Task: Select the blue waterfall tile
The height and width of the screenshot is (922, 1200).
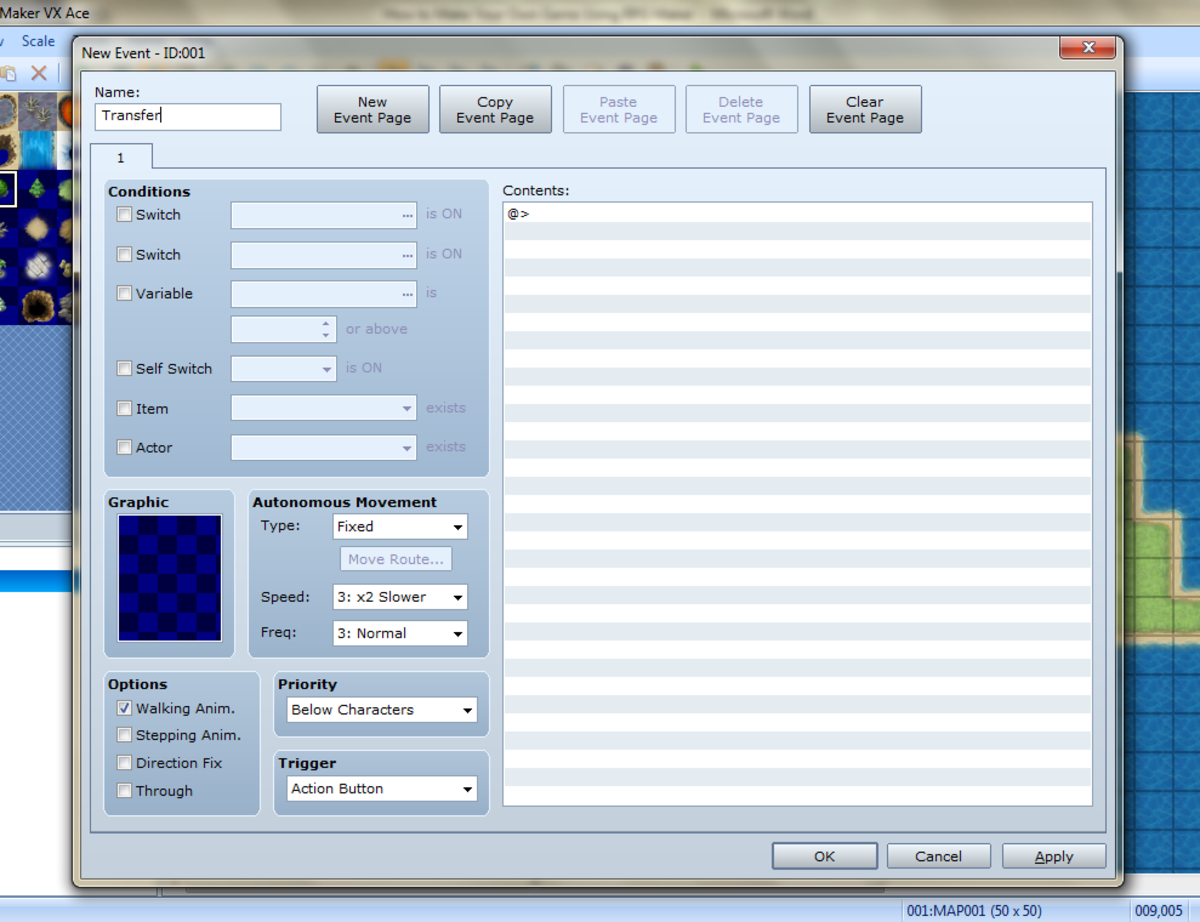Action: click(38, 150)
